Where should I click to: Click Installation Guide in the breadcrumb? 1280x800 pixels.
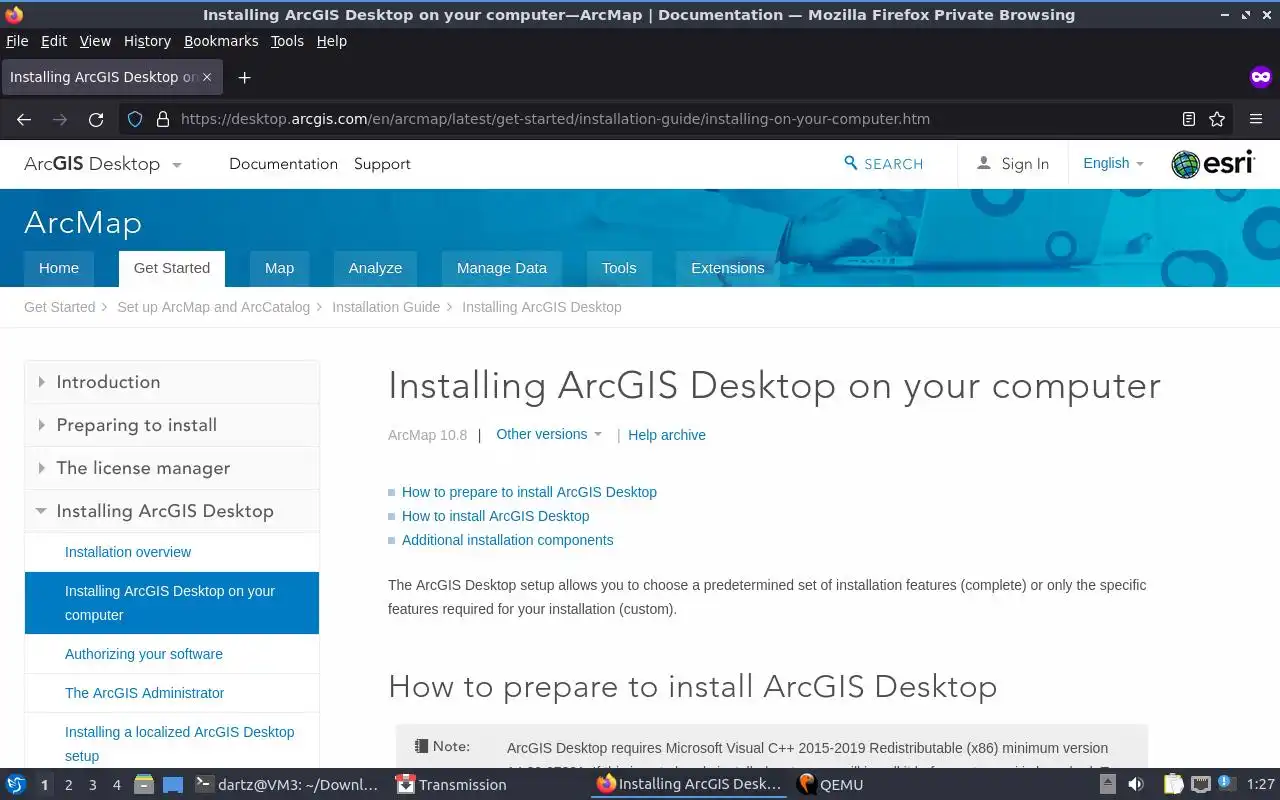click(386, 307)
